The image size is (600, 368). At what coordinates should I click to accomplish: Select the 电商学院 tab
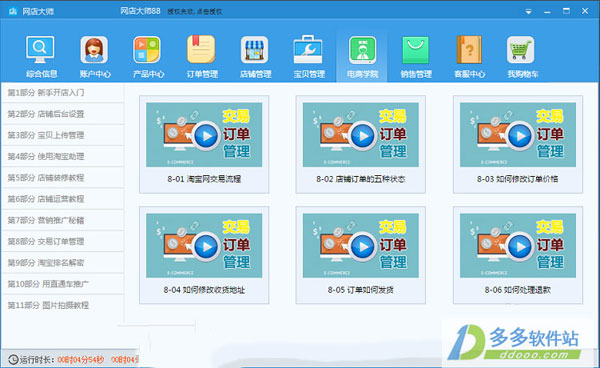coord(362,56)
